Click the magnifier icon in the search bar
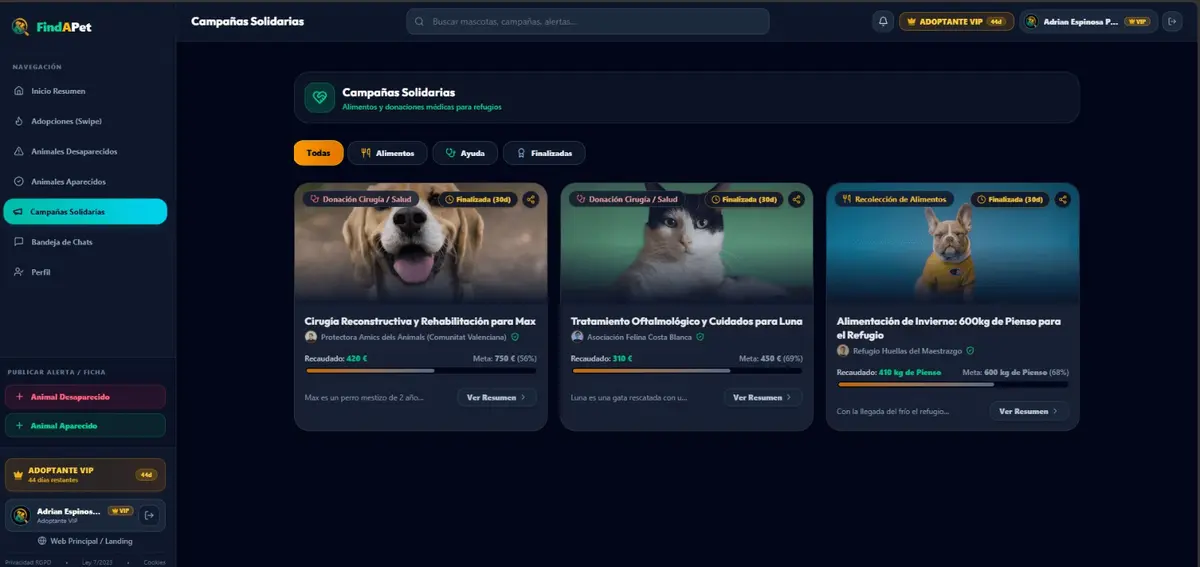The width and height of the screenshot is (1200, 567). point(419,21)
